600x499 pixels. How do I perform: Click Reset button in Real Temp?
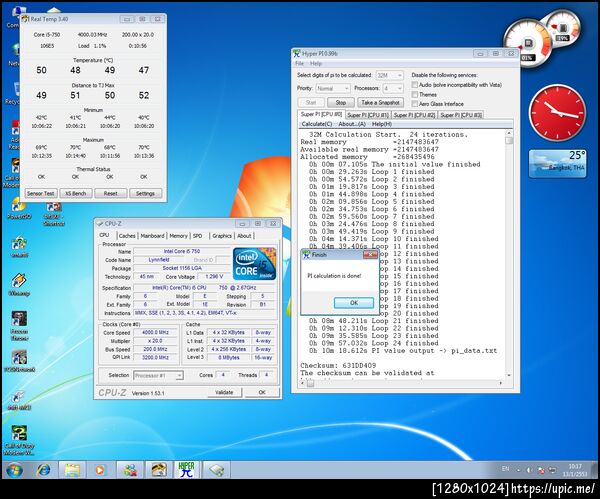click(111, 193)
